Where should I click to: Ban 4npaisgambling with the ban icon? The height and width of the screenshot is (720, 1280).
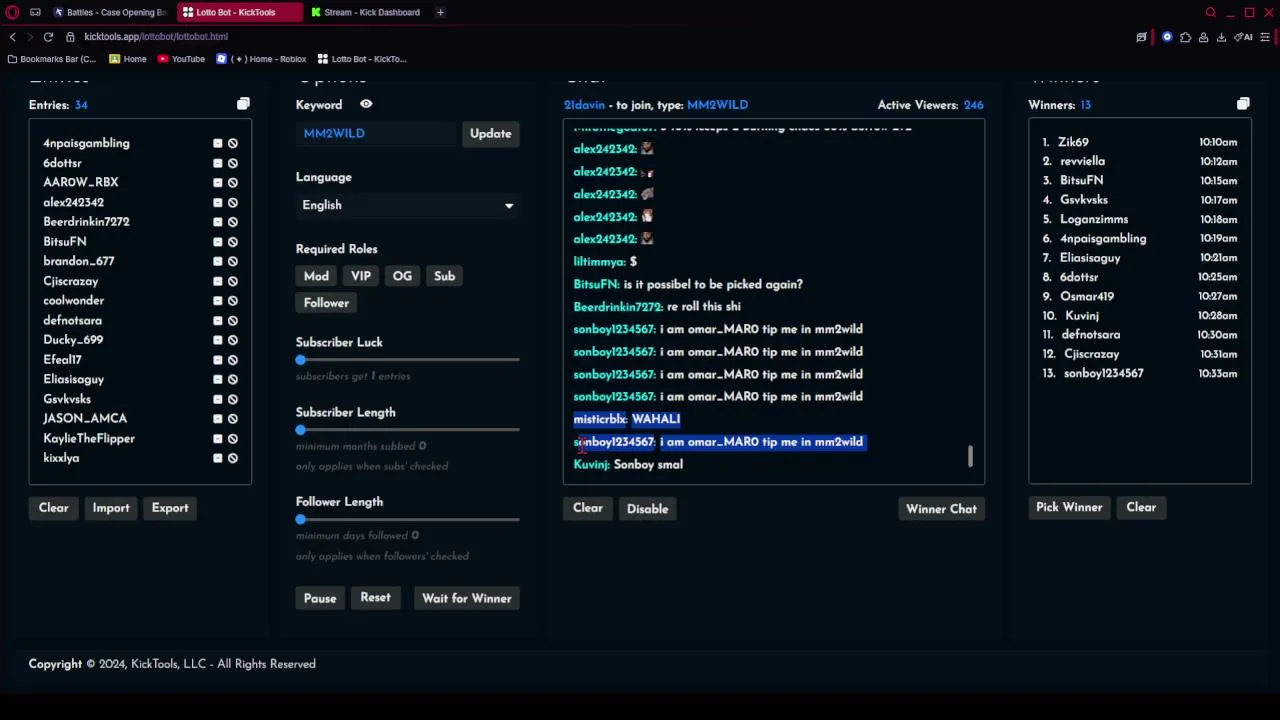pyautogui.click(x=233, y=143)
